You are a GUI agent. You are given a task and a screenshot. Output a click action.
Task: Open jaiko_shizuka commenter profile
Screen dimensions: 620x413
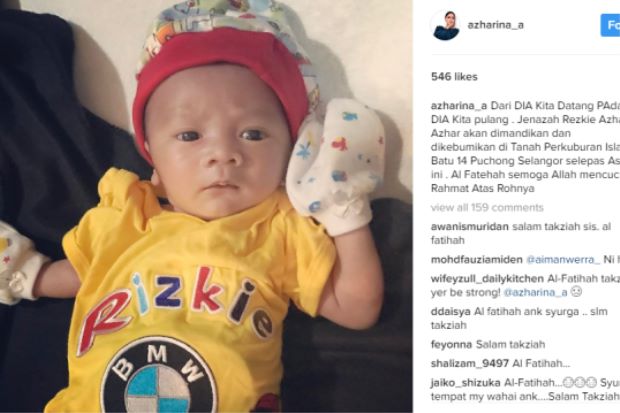click(x=466, y=383)
